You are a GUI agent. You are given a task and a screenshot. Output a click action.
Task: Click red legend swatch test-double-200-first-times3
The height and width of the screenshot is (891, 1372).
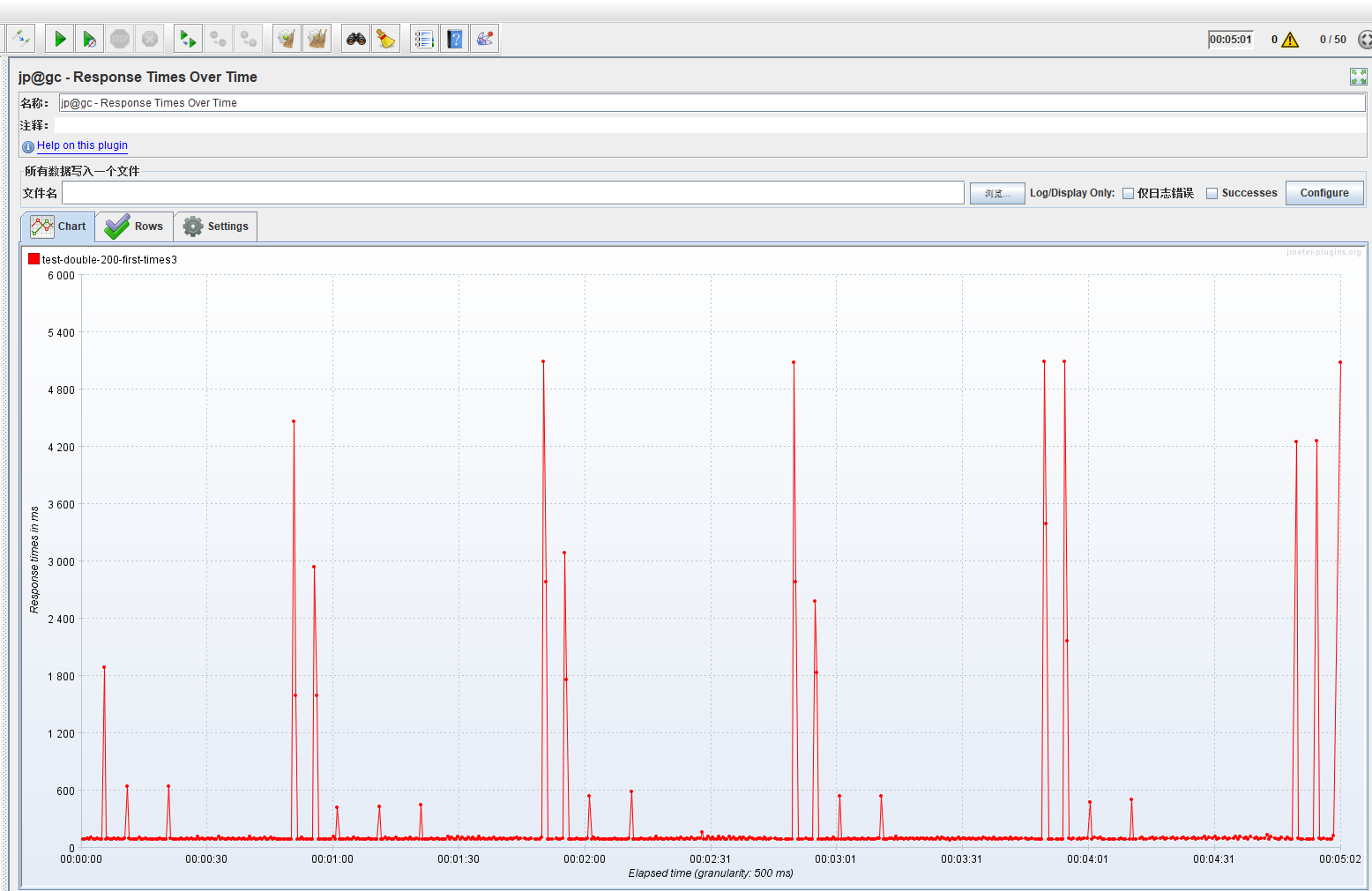coord(34,259)
